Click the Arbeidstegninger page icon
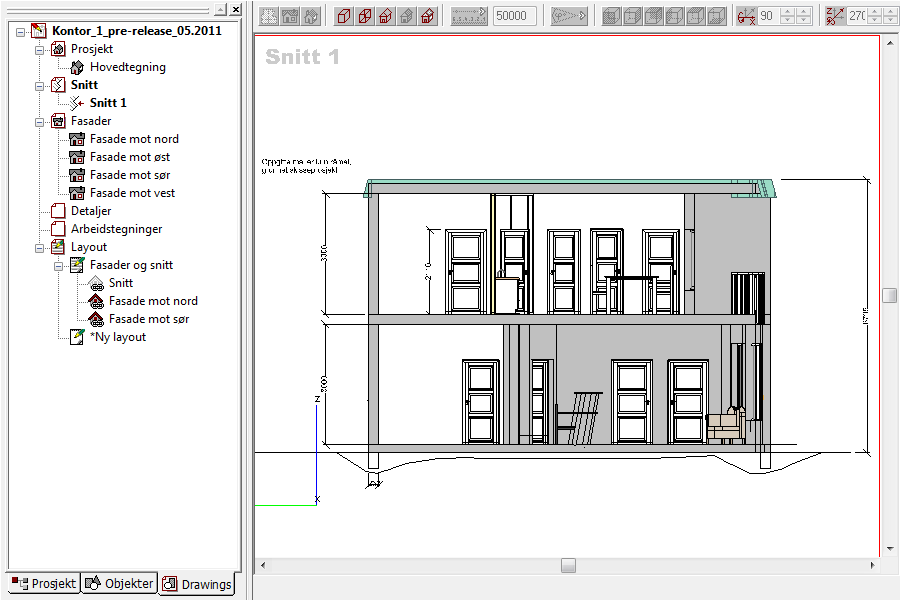Screen dimensions: 900x600 click(58, 229)
